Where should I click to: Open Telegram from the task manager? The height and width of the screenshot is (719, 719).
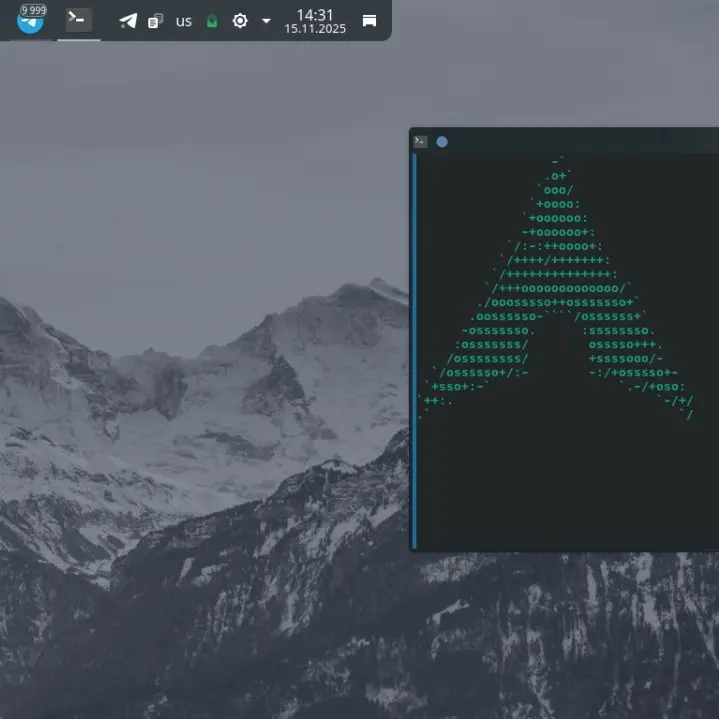coord(30,21)
